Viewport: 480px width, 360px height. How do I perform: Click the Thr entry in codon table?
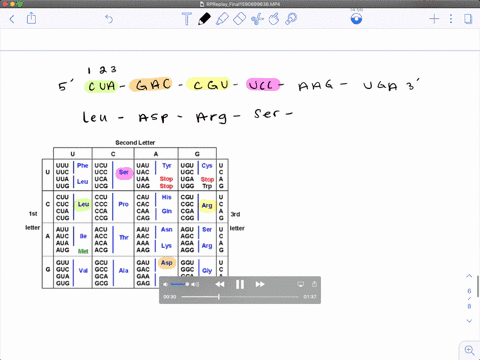[124, 237]
